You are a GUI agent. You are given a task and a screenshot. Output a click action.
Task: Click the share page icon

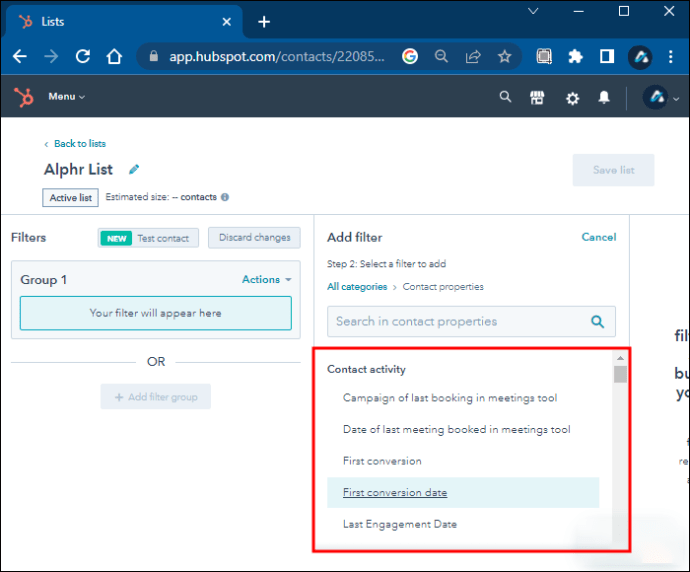click(x=473, y=56)
